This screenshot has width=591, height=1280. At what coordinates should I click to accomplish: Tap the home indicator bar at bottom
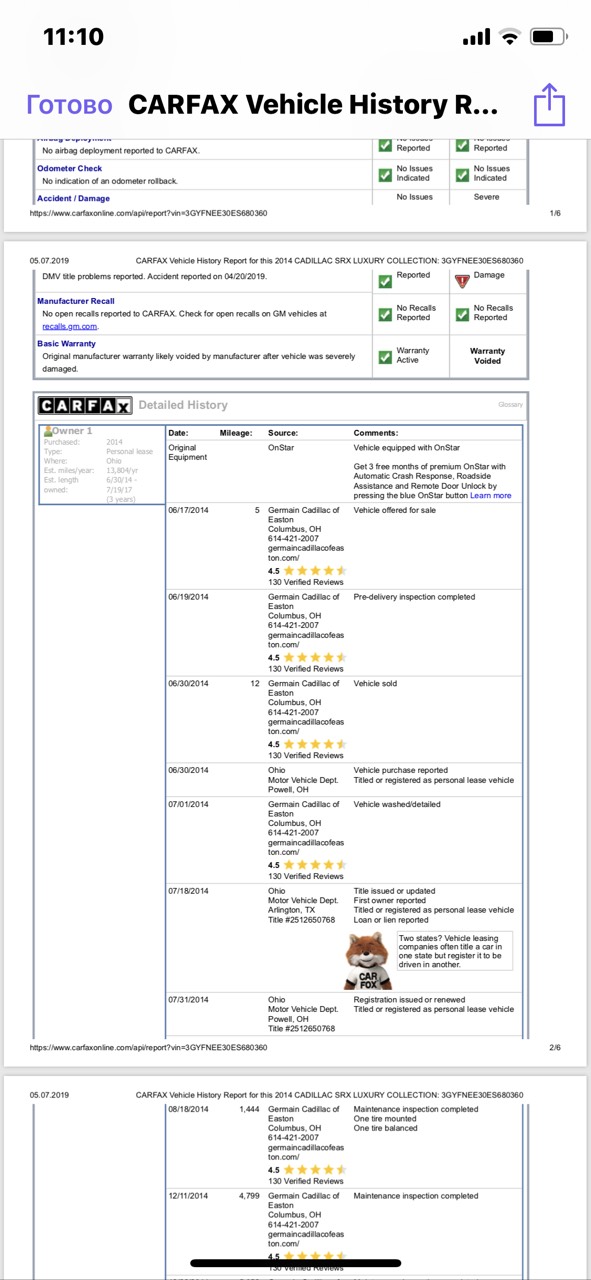click(295, 1263)
